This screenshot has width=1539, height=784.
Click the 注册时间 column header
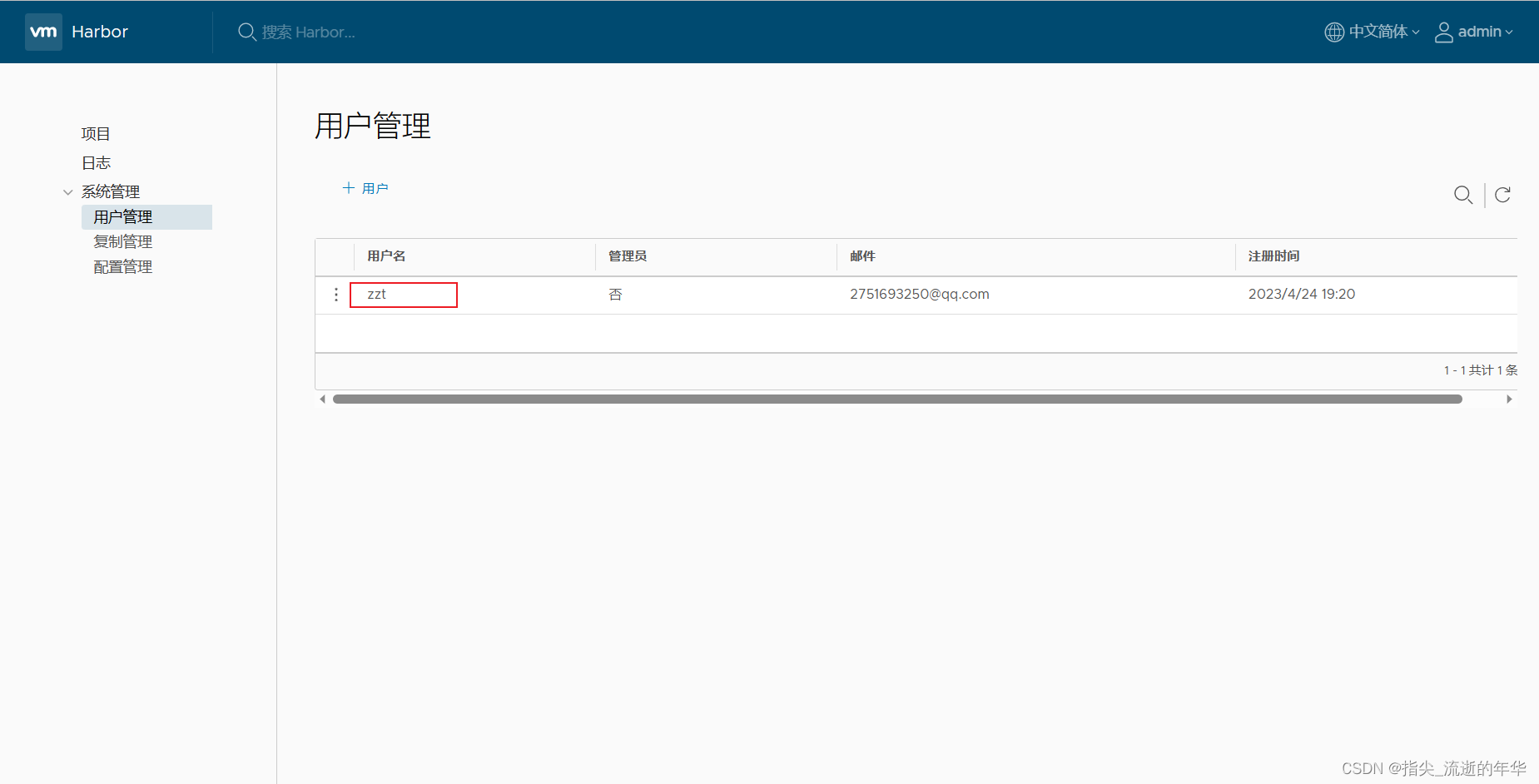[1273, 256]
